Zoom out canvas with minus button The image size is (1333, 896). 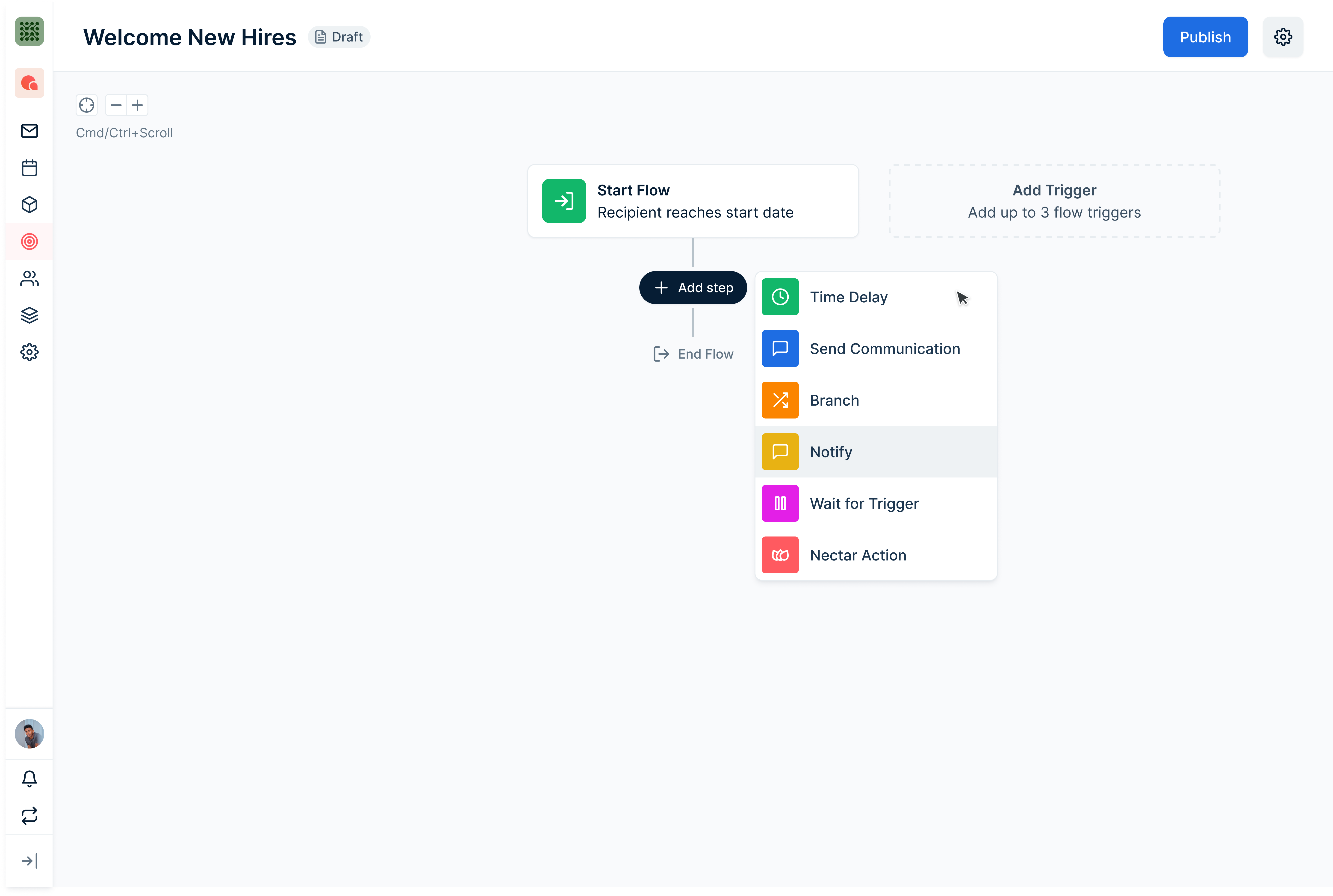(x=116, y=105)
